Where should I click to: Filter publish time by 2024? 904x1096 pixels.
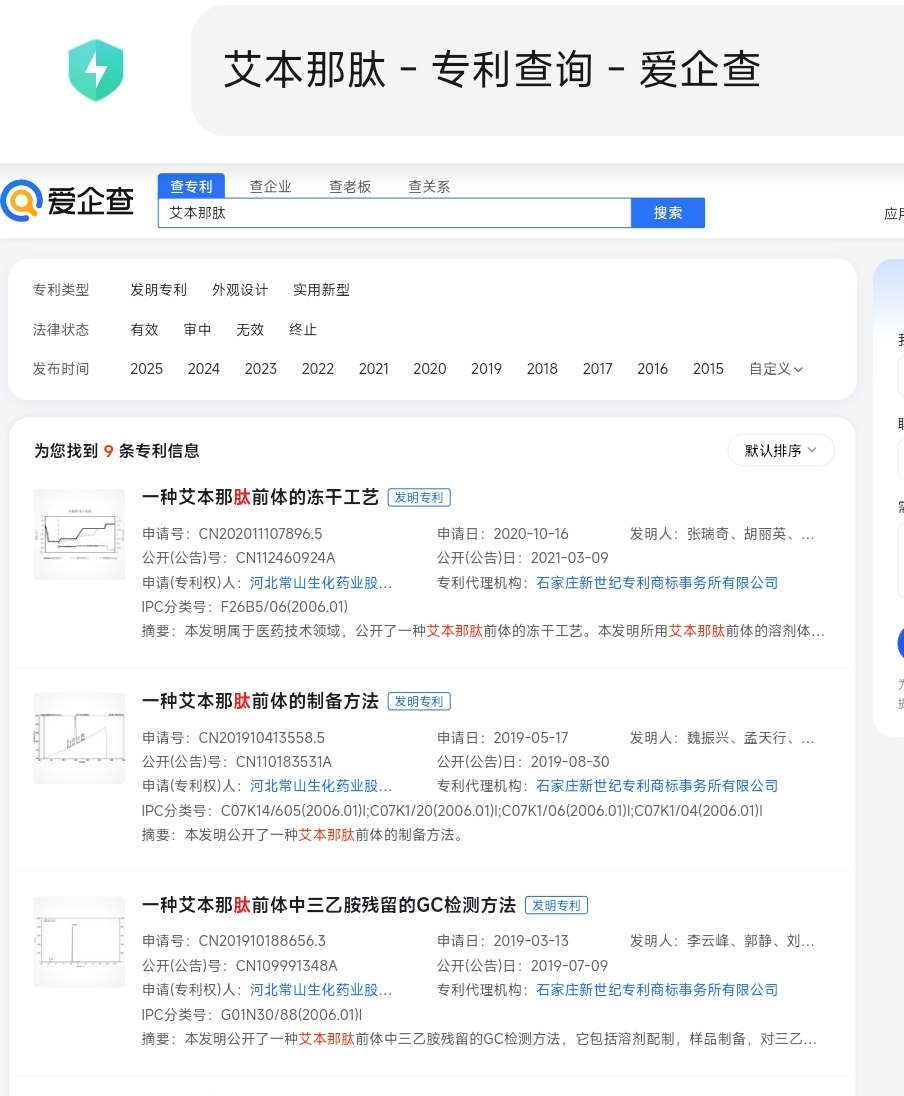point(203,368)
